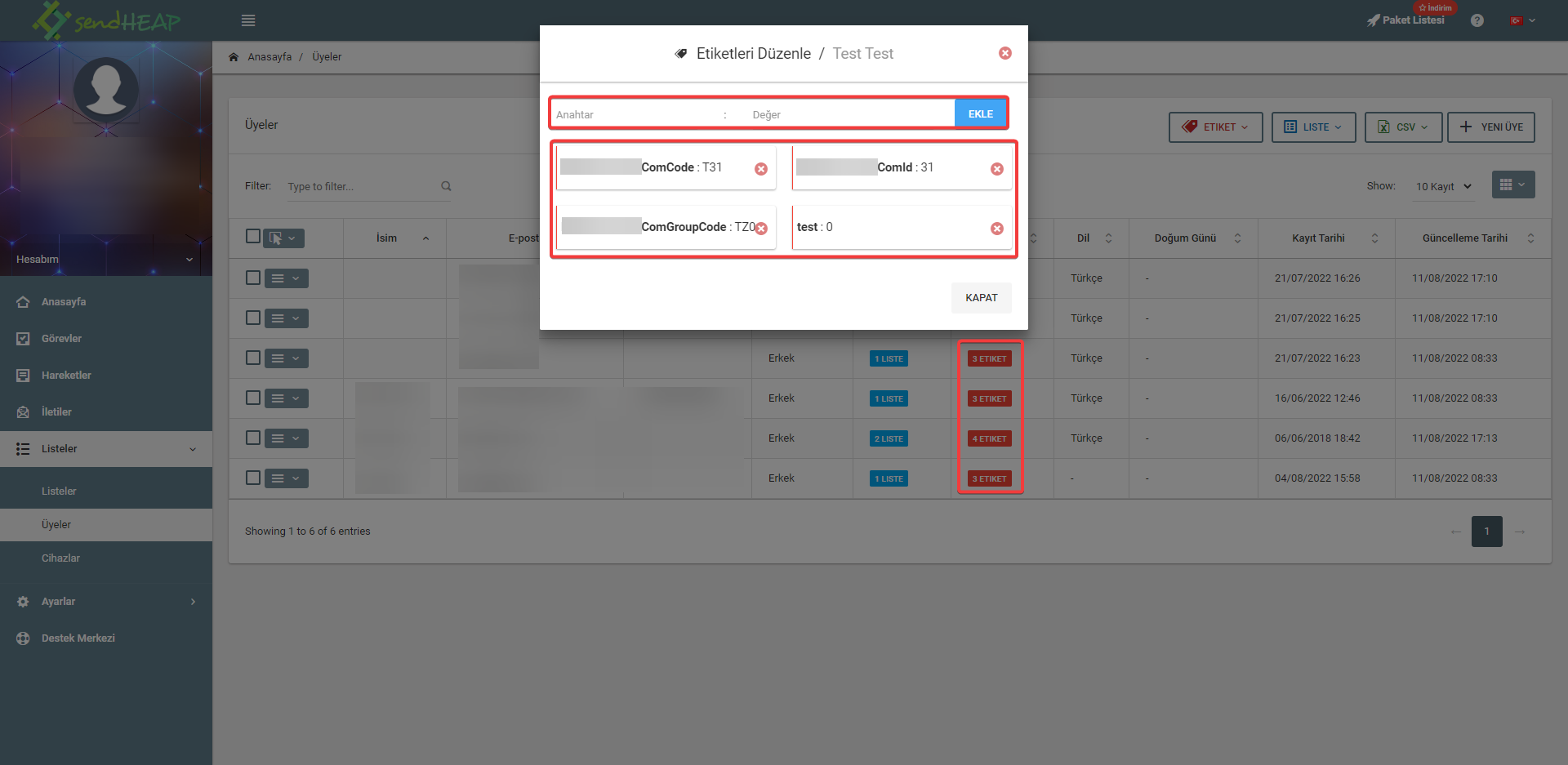
Task: Open 3 ETIKET badge in 21/07/2022 16:23 row
Action: point(989,359)
